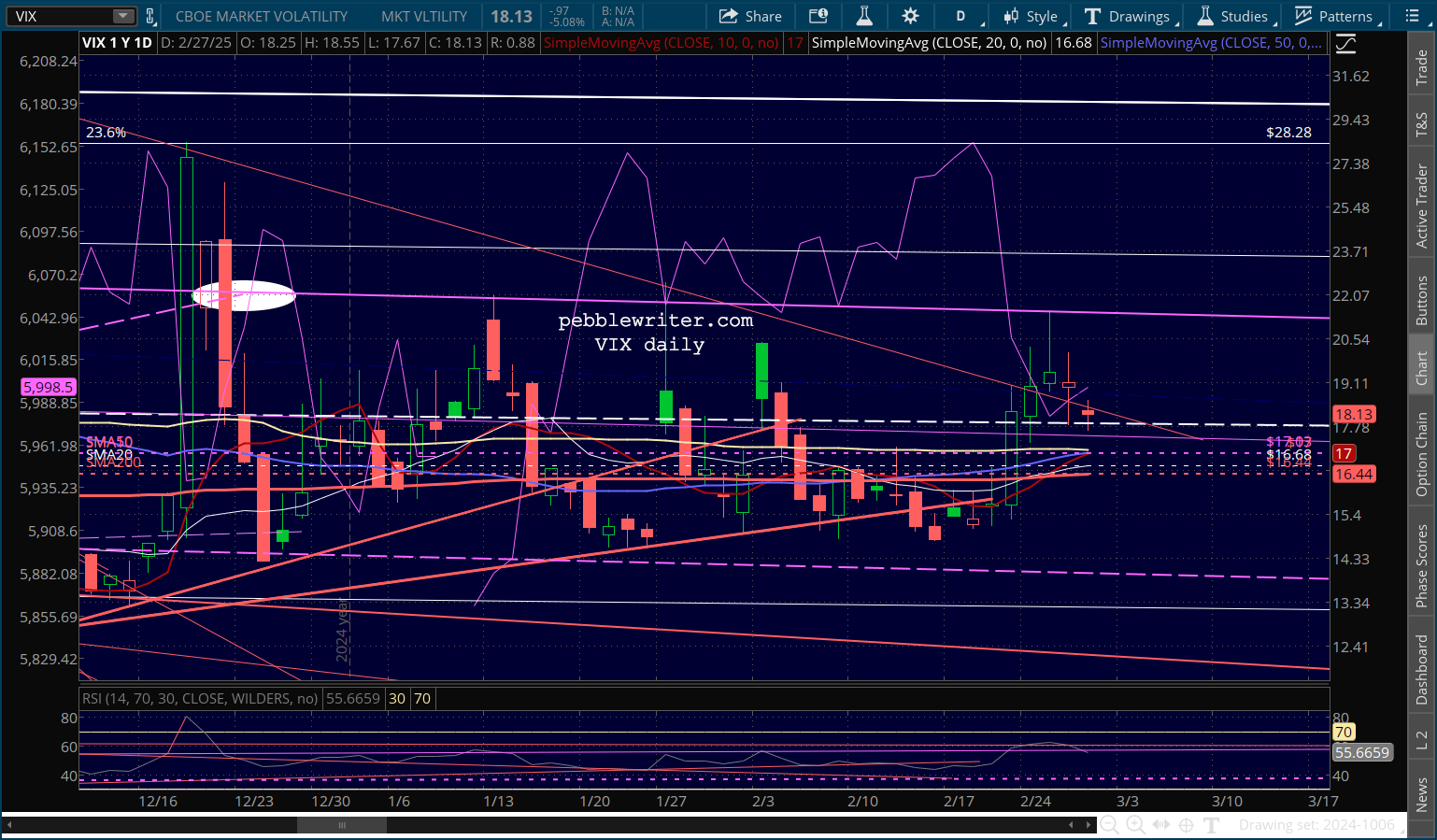Screen dimensions: 1437x840
Task: Click the RSI study label
Action: [x=199, y=699]
